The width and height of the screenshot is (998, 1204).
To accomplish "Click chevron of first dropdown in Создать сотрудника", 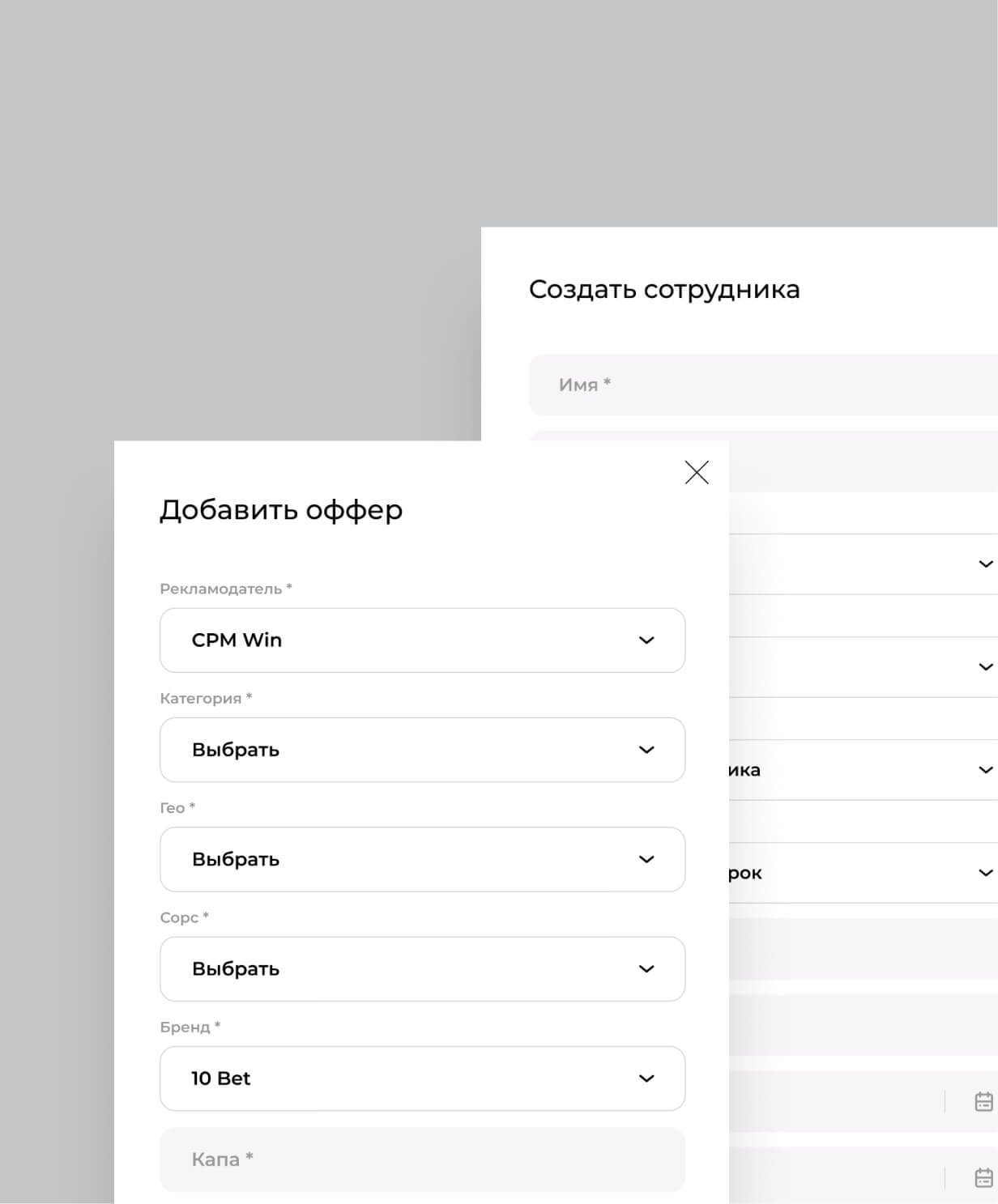I will [x=984, y=564].
